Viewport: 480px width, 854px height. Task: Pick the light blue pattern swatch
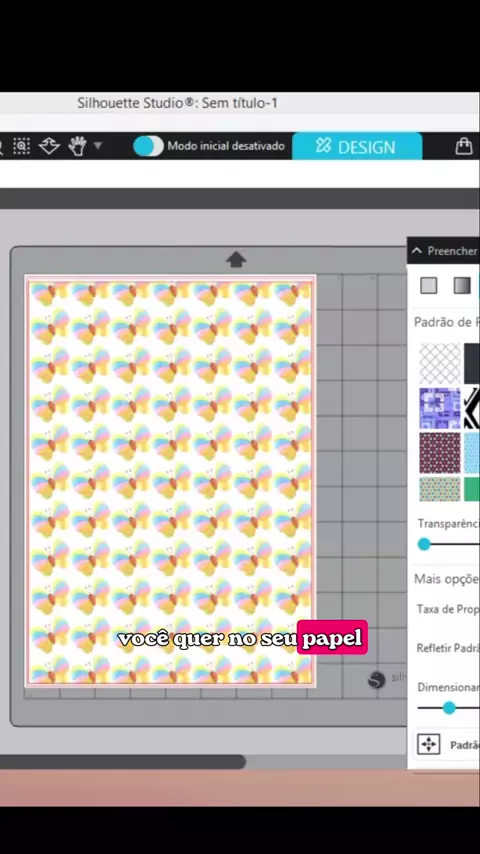pyautogui.click(x=472, y=453)
